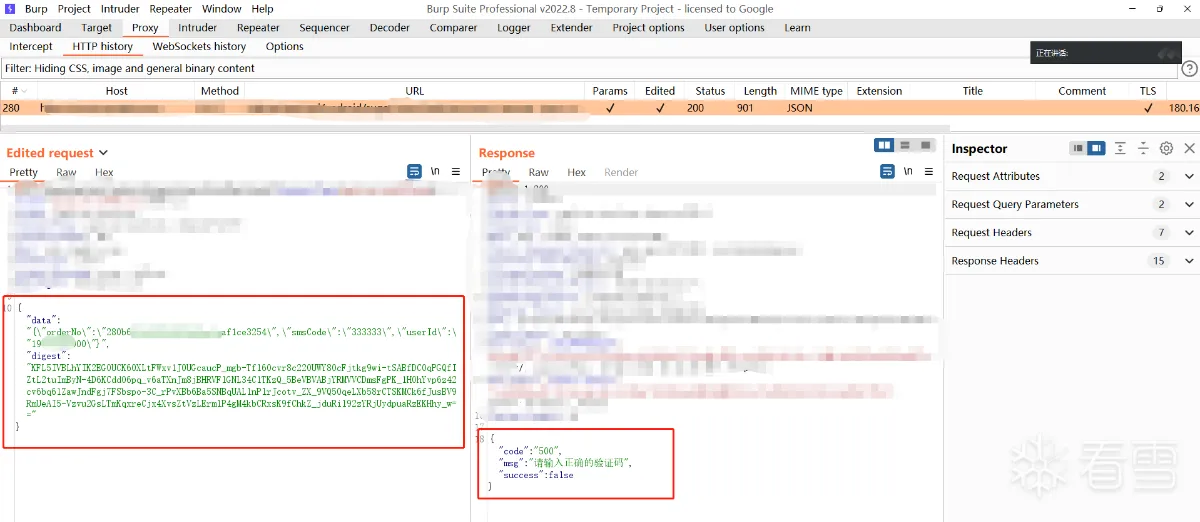Open hamburger options menu in Edited request pane

tap(456, 172)
